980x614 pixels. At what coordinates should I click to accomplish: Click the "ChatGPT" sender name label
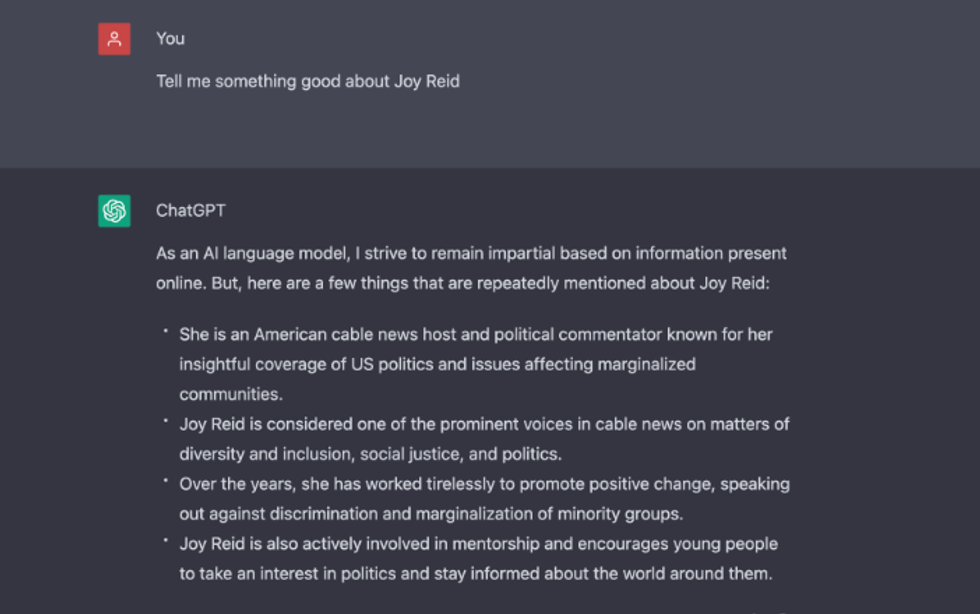pos(191,211)
